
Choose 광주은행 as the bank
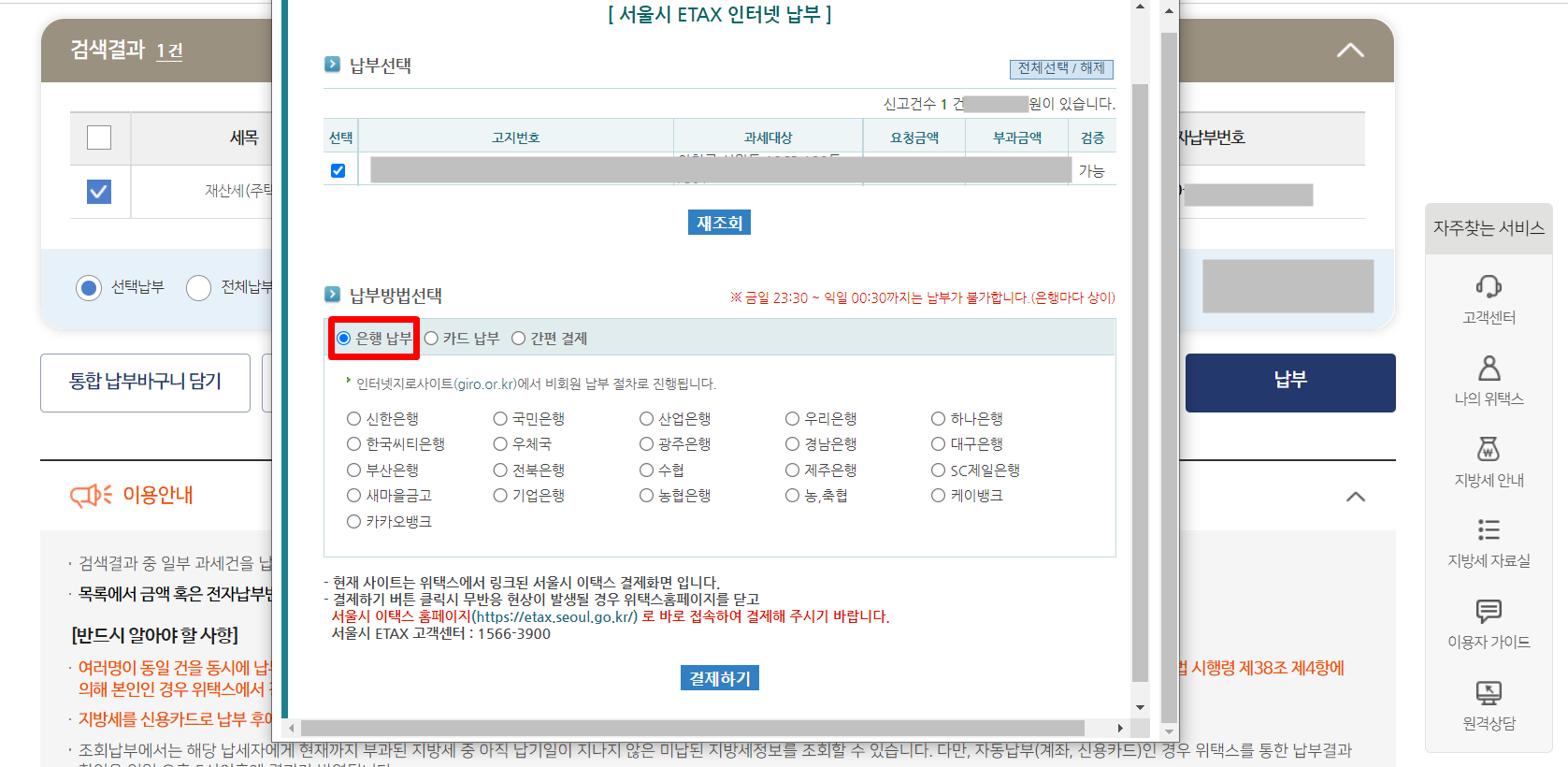click(x=646, y=443)
